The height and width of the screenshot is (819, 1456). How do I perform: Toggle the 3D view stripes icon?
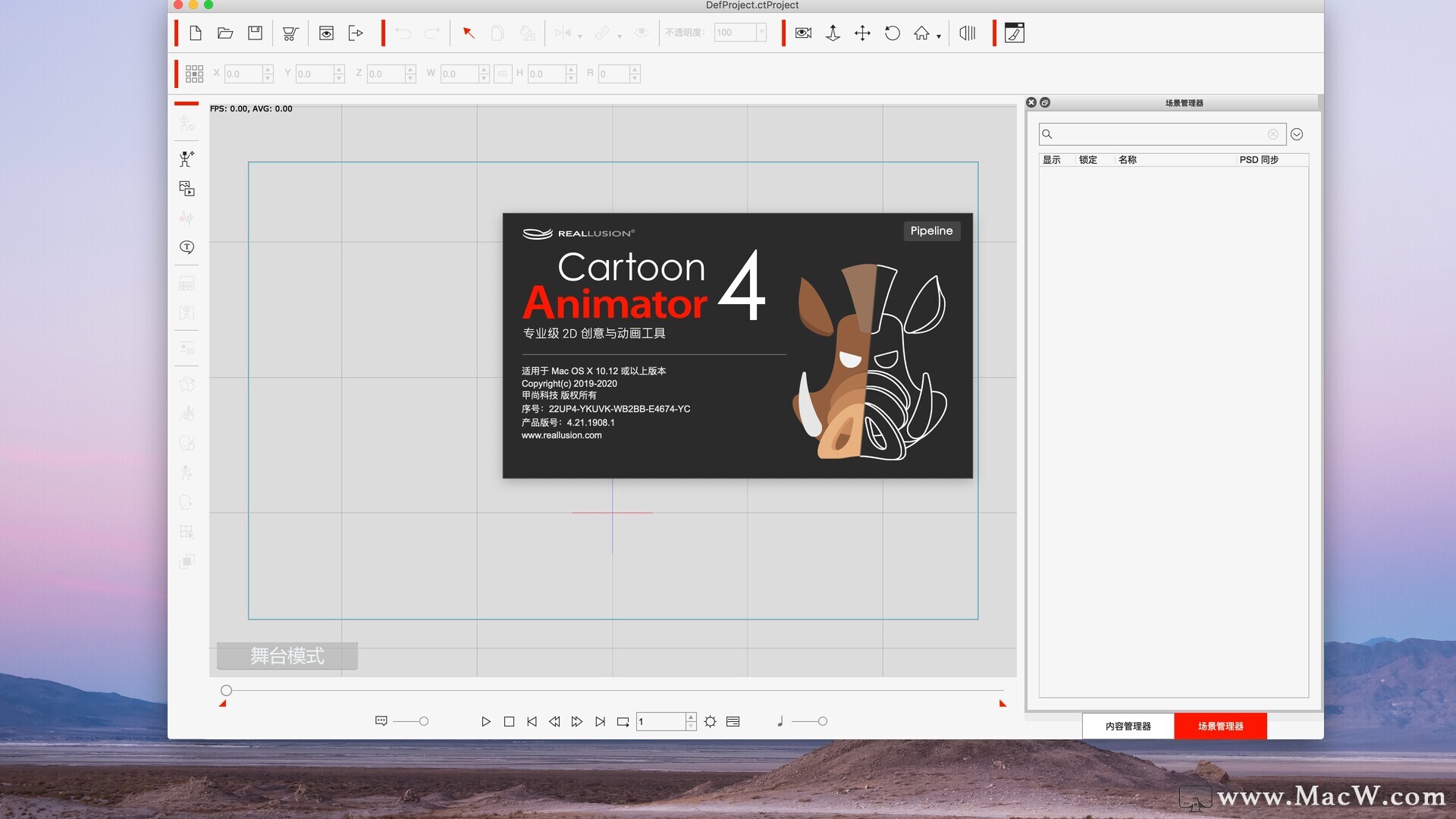click(x=968, y=33)
